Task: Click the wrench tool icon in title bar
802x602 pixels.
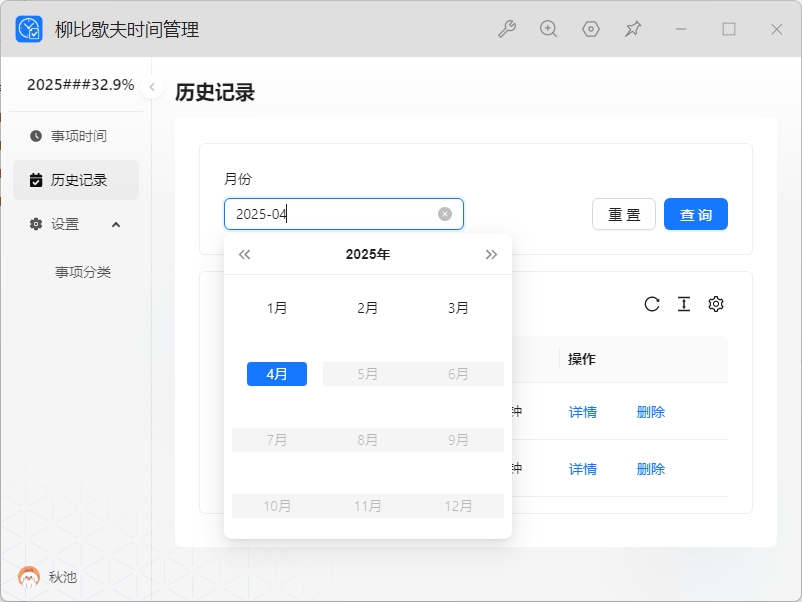Action: click(507, 29)
